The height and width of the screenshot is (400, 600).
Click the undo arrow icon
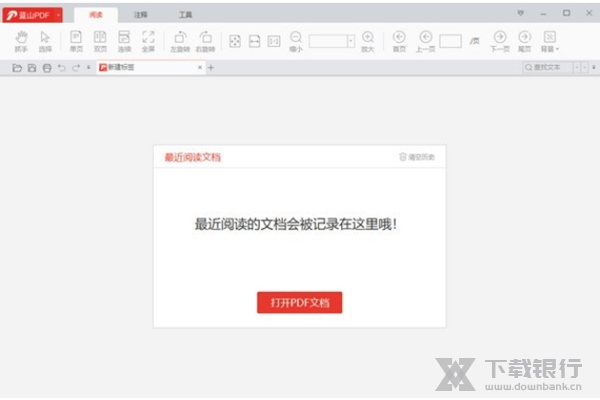coord(62,68)
